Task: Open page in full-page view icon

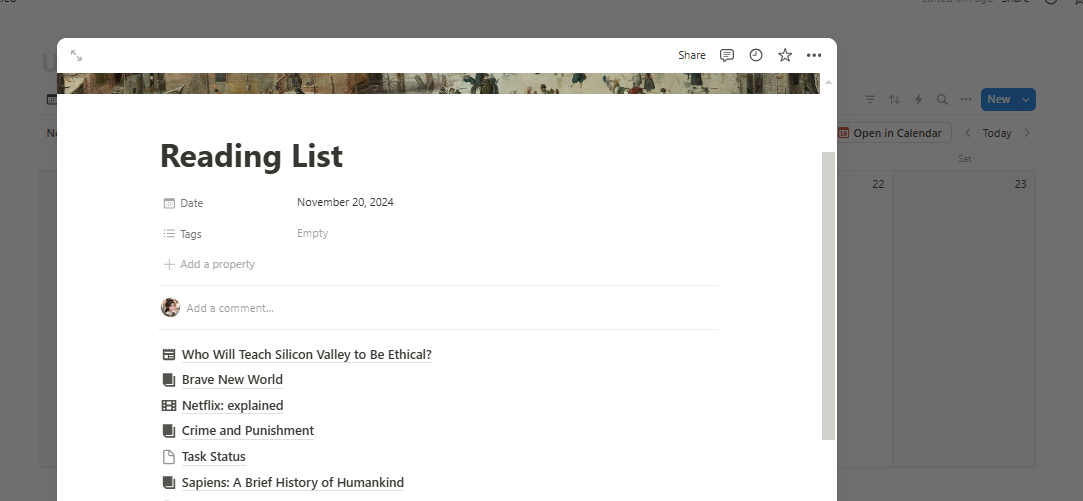Action: [77, 55]
